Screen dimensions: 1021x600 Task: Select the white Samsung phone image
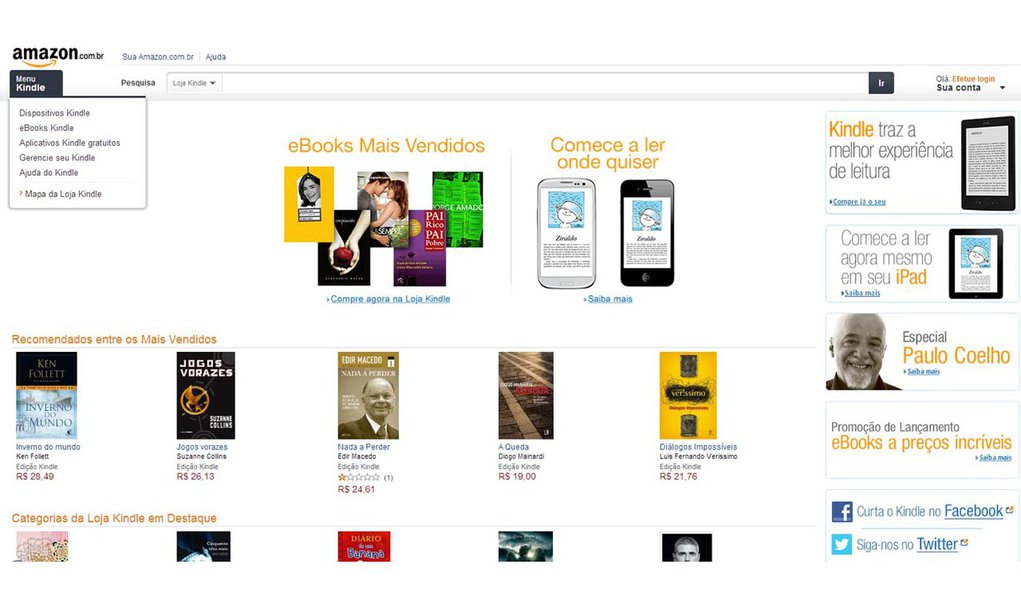566,233
